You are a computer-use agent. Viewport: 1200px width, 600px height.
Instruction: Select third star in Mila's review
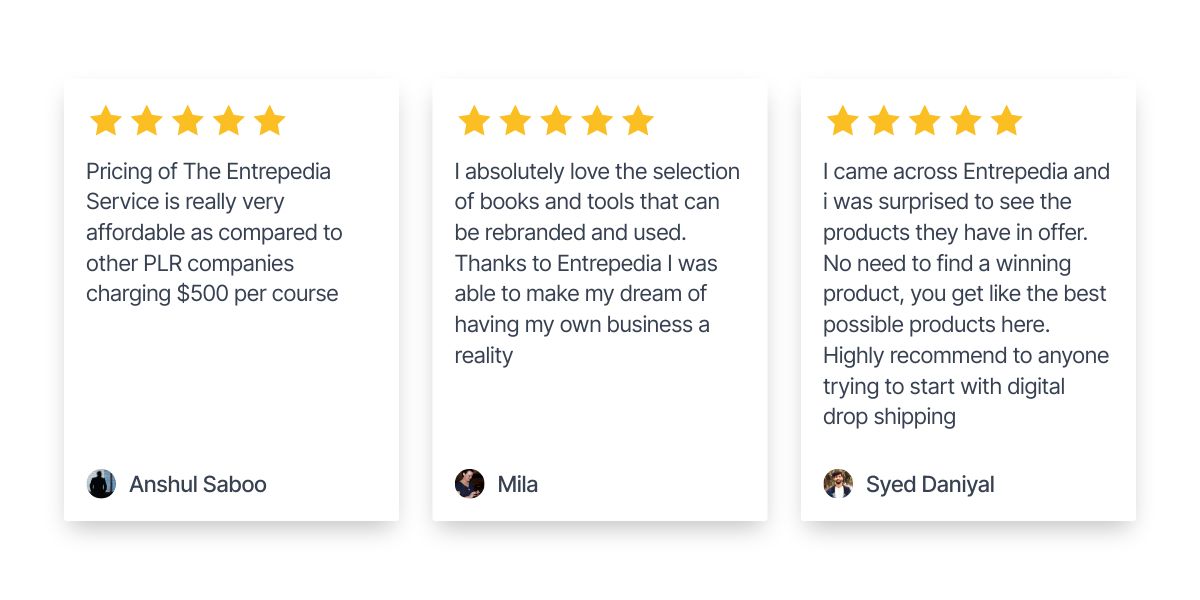point(555,121)
